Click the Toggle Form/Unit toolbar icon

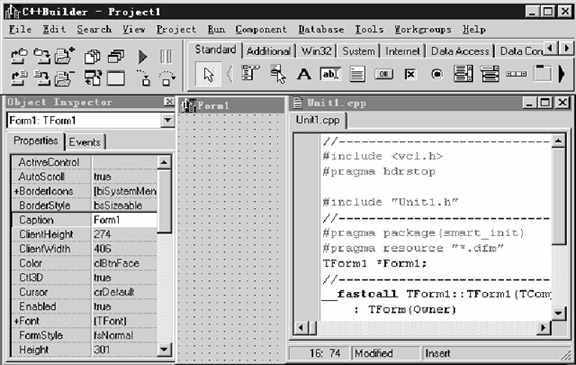[x=93, y=78]
